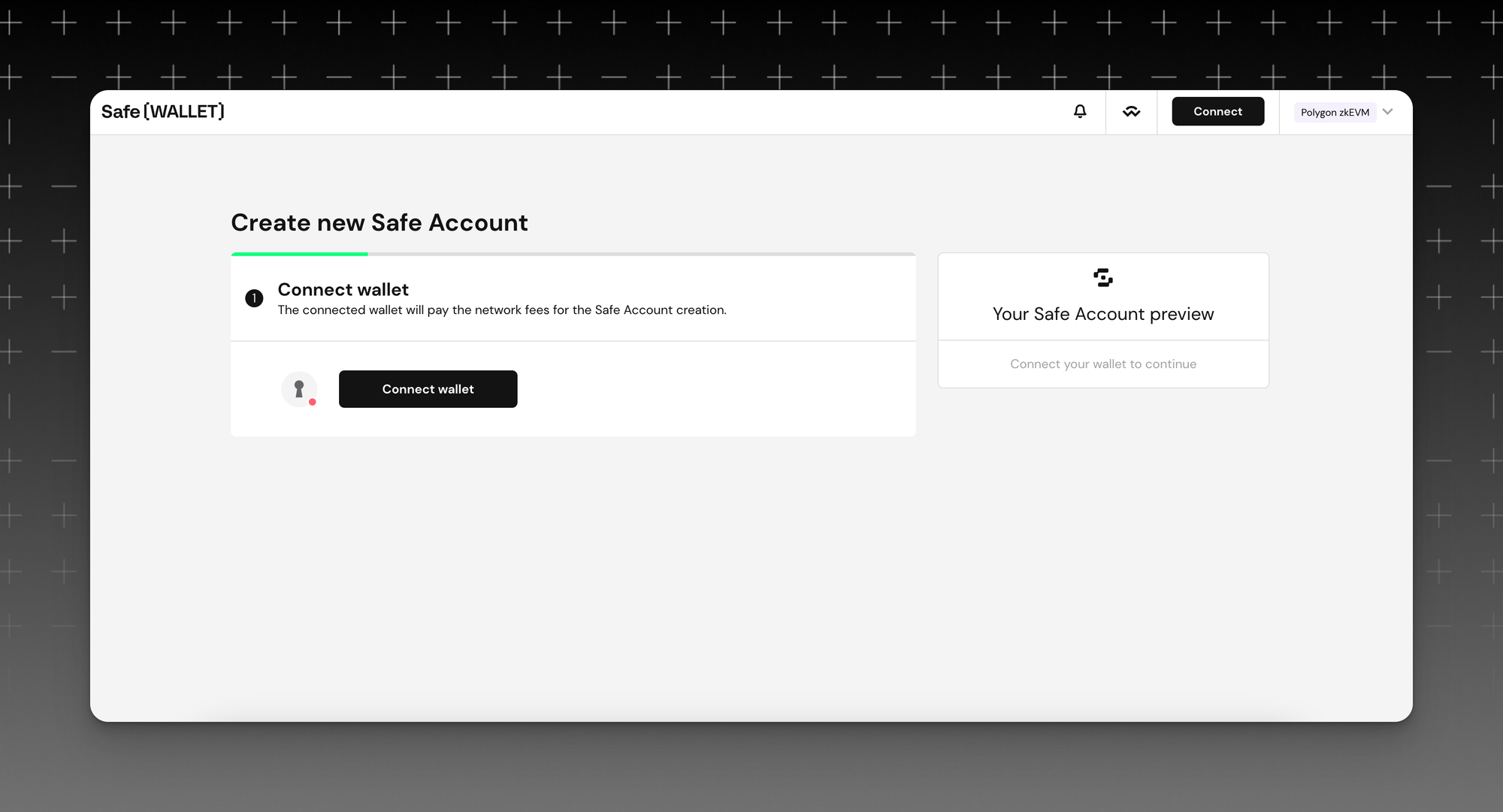Click the green filled progress bar segment
Image resolution: width=1503 pixels, height=812 pixels.
pyautogui.click(x=299, y=254)
